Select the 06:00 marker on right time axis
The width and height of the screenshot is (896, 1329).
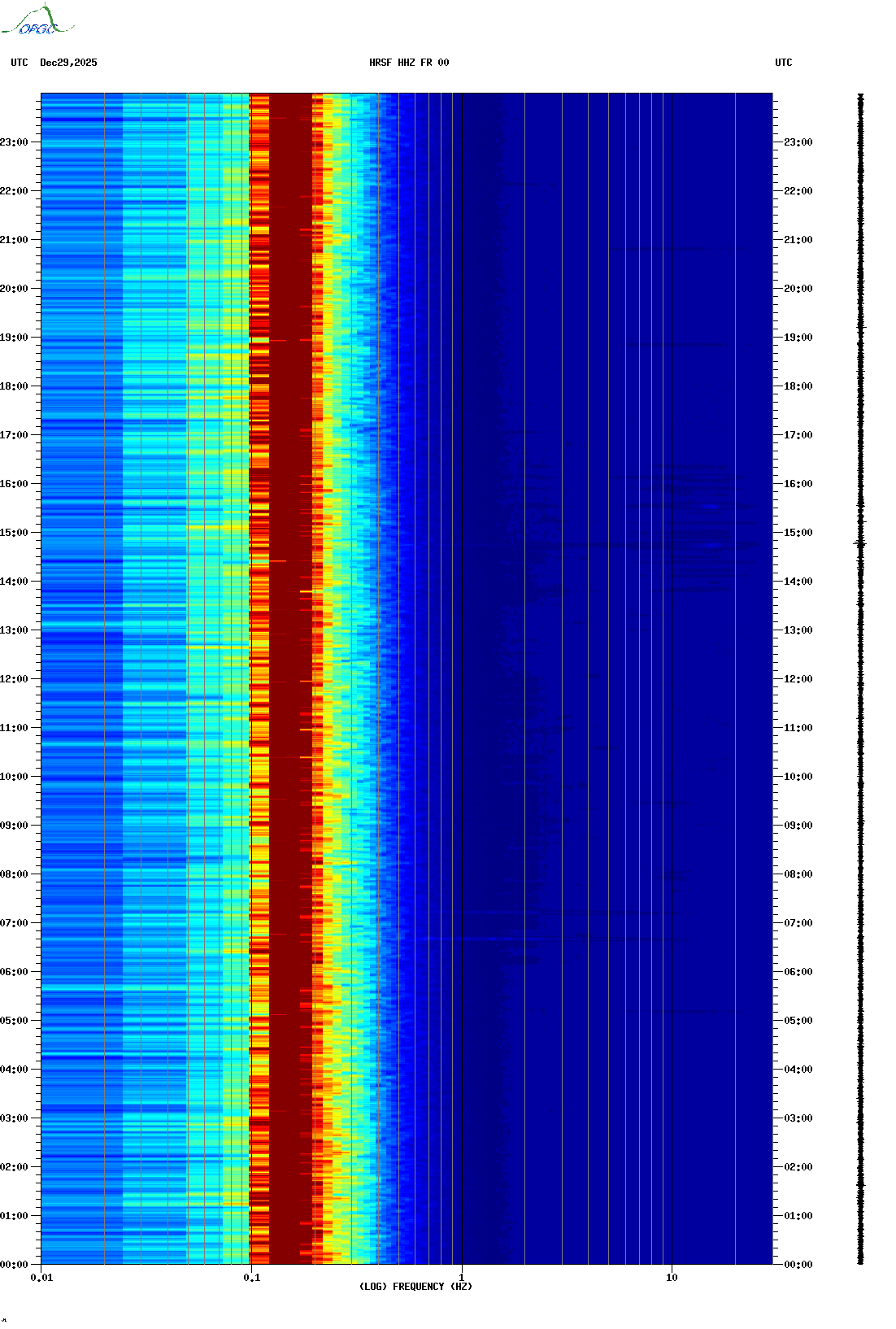click(798, 972)
